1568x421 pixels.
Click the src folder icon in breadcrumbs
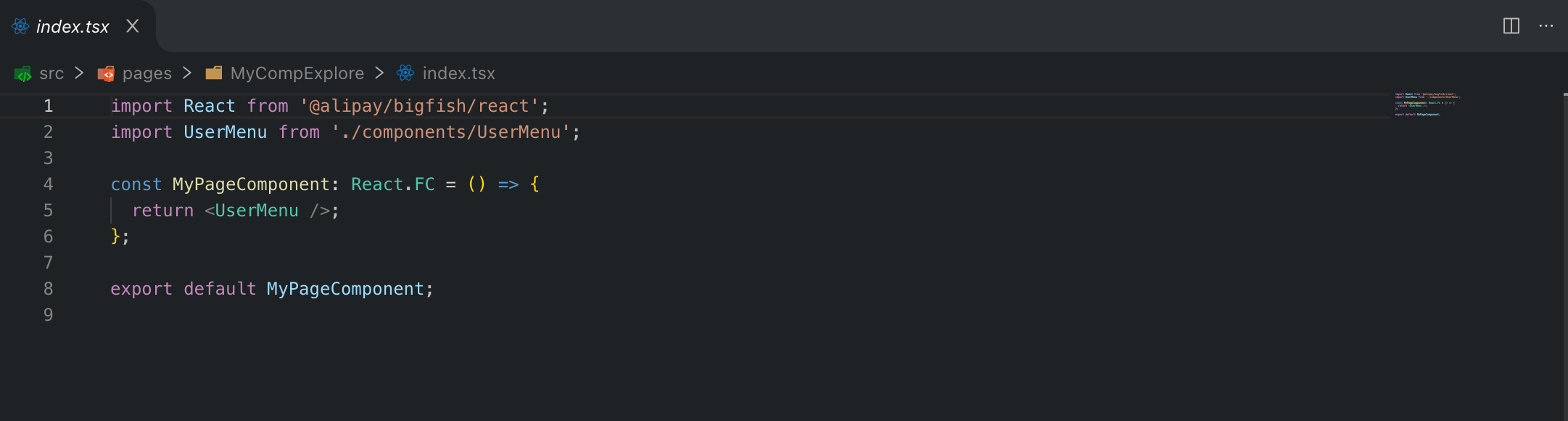pyautogui.click(x=23, y=73)
